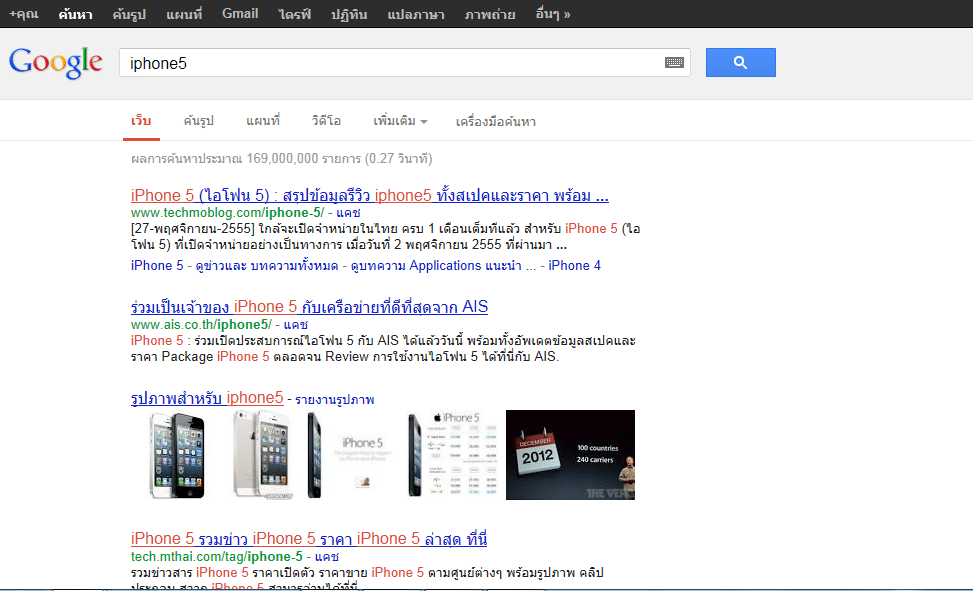Click result count text 169,000,000 รายการ
This screenshot has height=591, width=973.
pyautogui.click(x=303, y=158)
